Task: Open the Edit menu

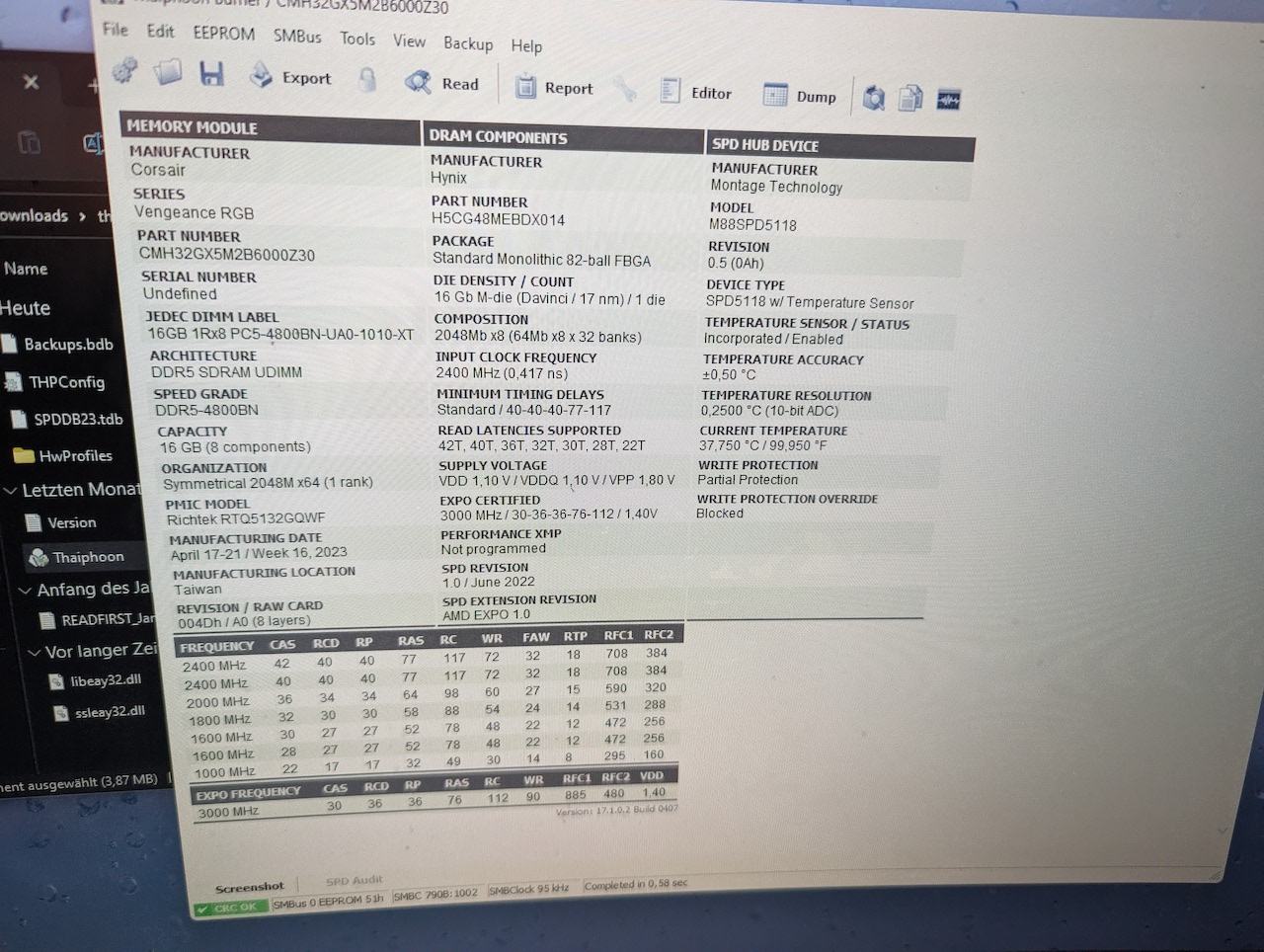Action: tap(160, 31)
